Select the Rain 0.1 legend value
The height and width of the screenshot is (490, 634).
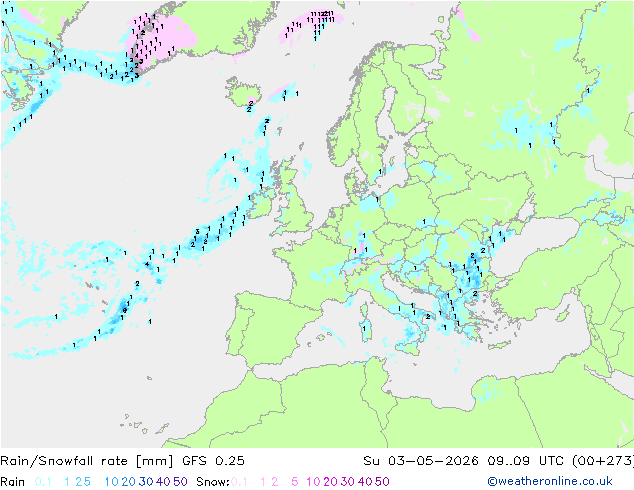pos(43,482)
